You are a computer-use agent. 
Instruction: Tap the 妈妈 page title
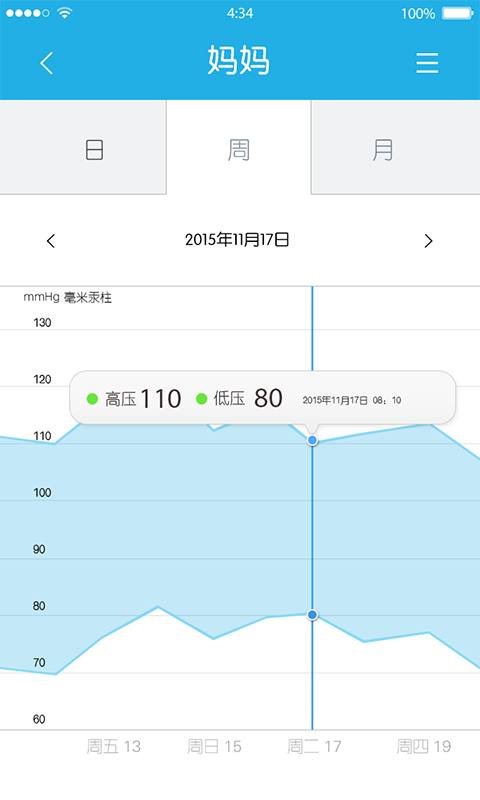tap(239, 60)
